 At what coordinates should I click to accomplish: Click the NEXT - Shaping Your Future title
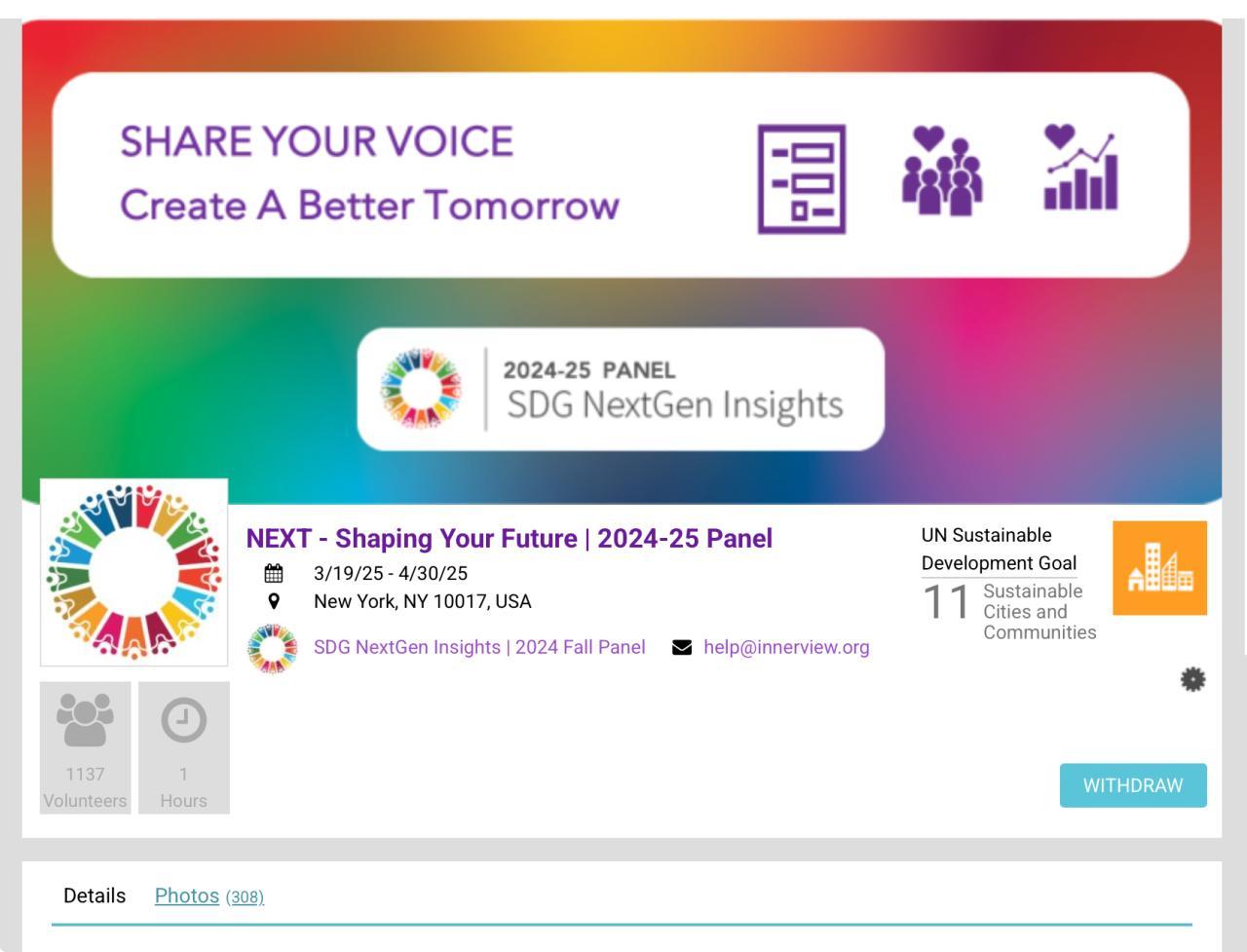tap(509, 539)
